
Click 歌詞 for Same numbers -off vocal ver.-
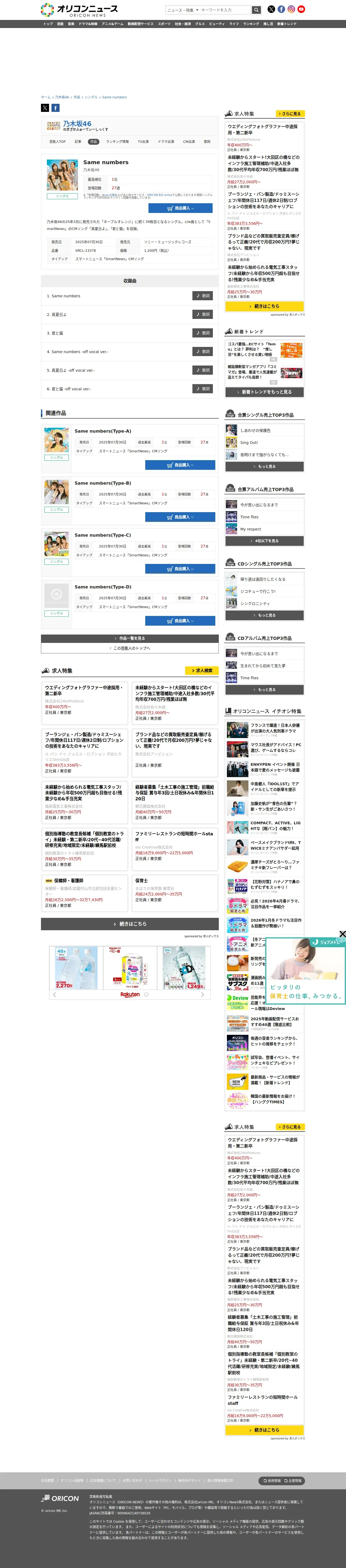click(202, 352)
